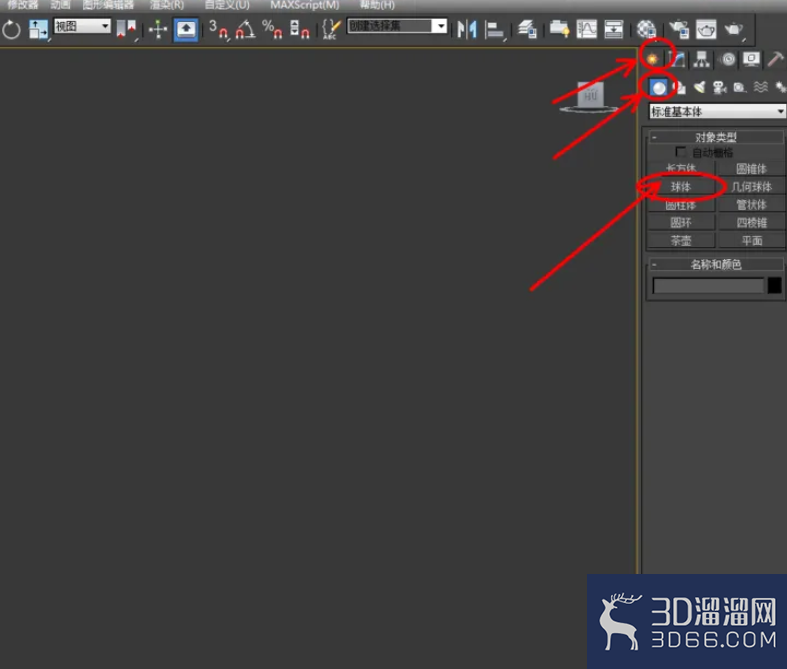787x669 pixels.
Task: Click the 平面 plane button
Action: 751,240
